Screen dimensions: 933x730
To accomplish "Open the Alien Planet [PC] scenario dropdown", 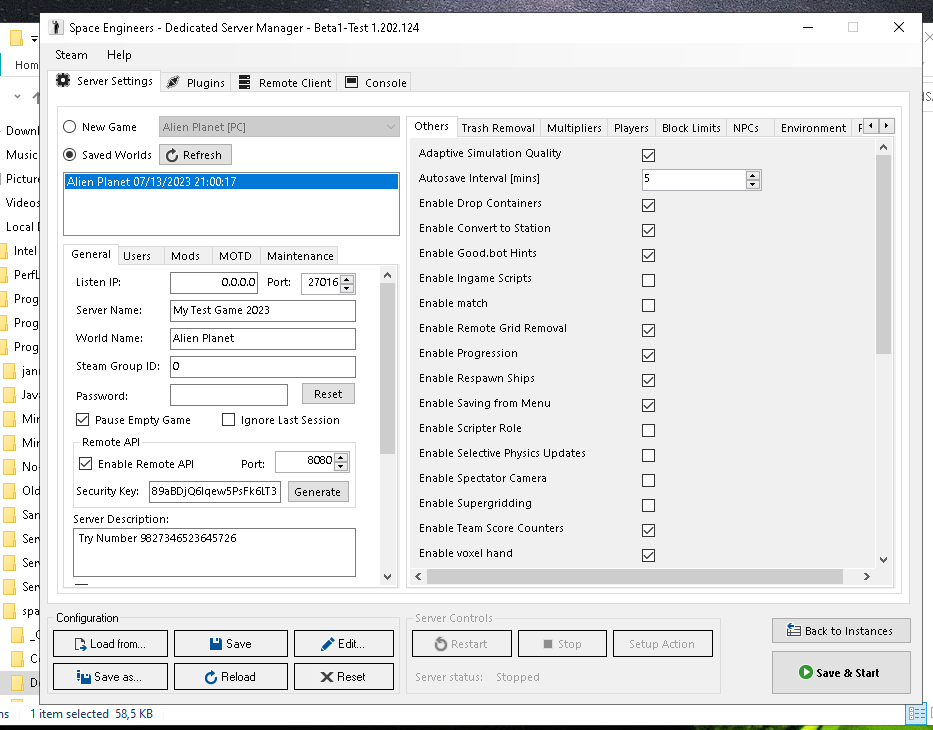I will [x=279, y=127].
